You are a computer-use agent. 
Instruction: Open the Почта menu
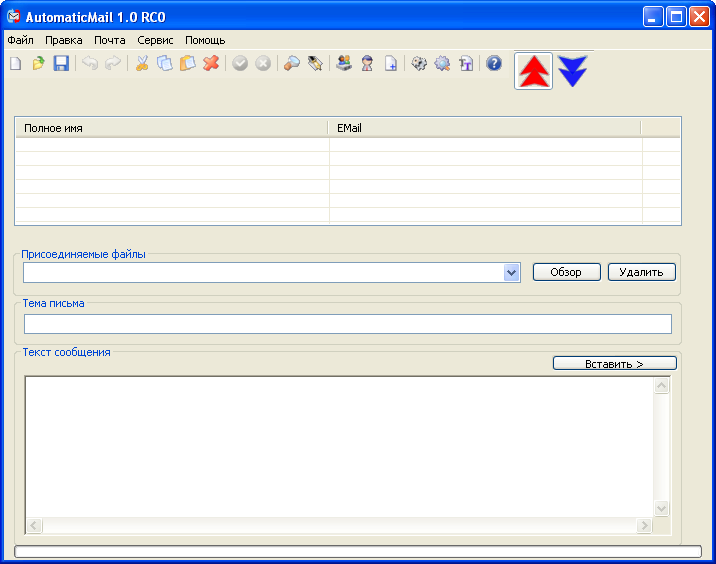(x=110, y=40)
